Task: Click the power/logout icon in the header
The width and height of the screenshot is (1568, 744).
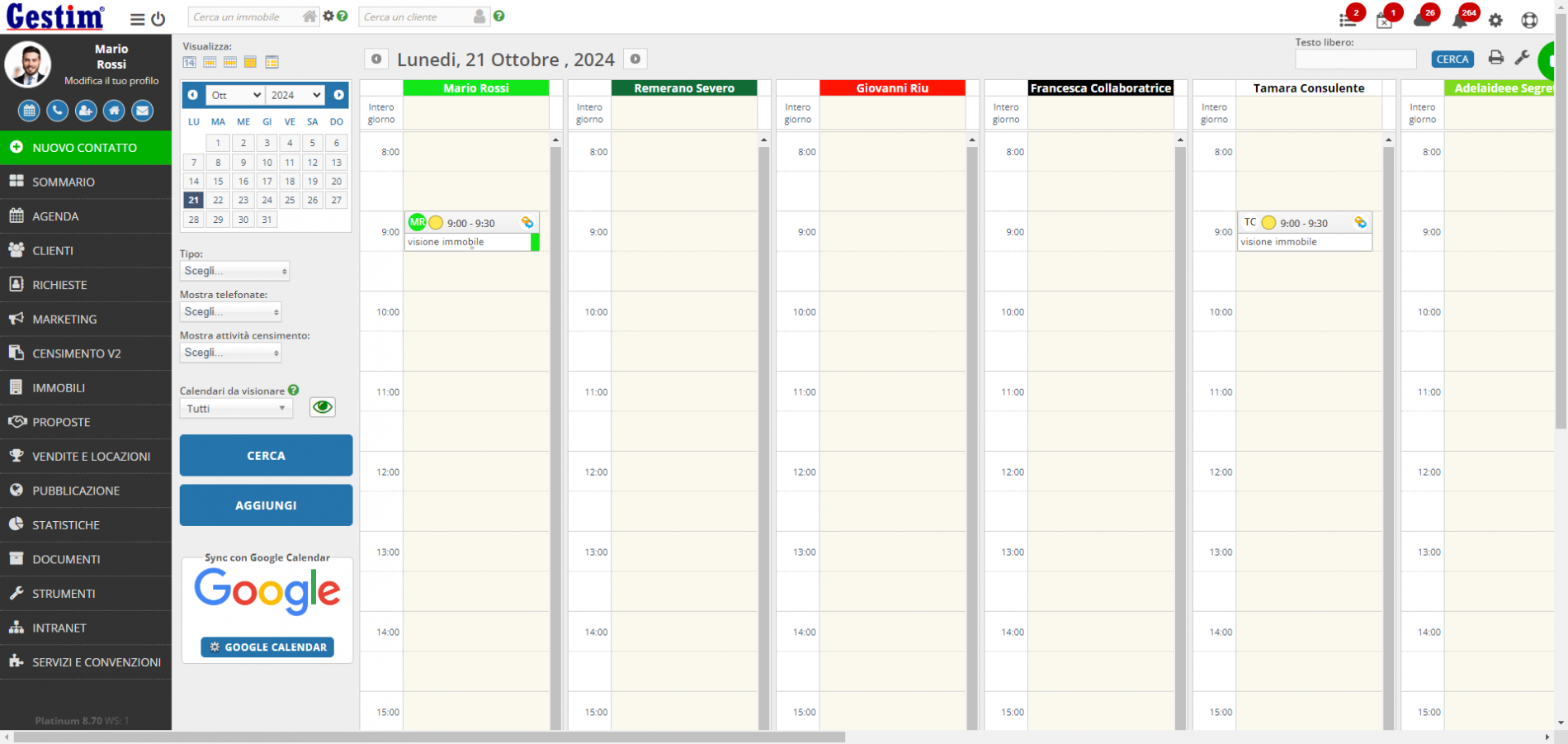Action: pyautogui.click(x=157, y=17)
